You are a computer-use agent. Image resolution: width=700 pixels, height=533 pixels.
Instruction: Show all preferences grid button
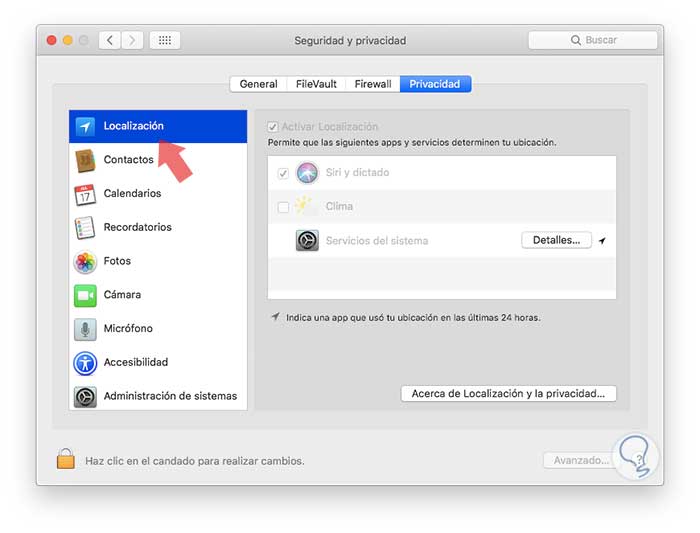(165, 40)
